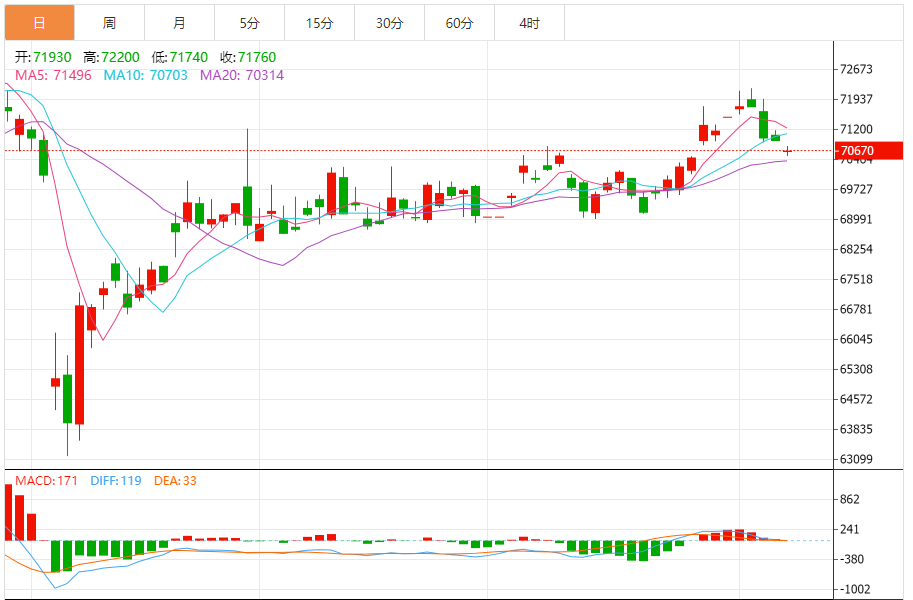
Task: Click the 71937 price axis label
Action: pos(856,99)
